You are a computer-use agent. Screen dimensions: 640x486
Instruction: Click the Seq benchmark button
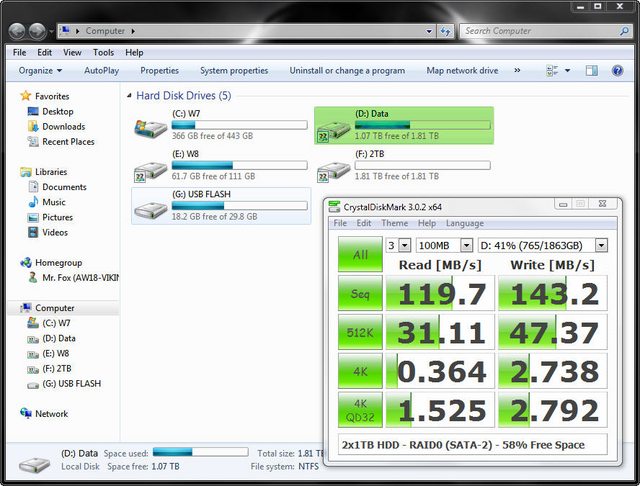(360, 293)
